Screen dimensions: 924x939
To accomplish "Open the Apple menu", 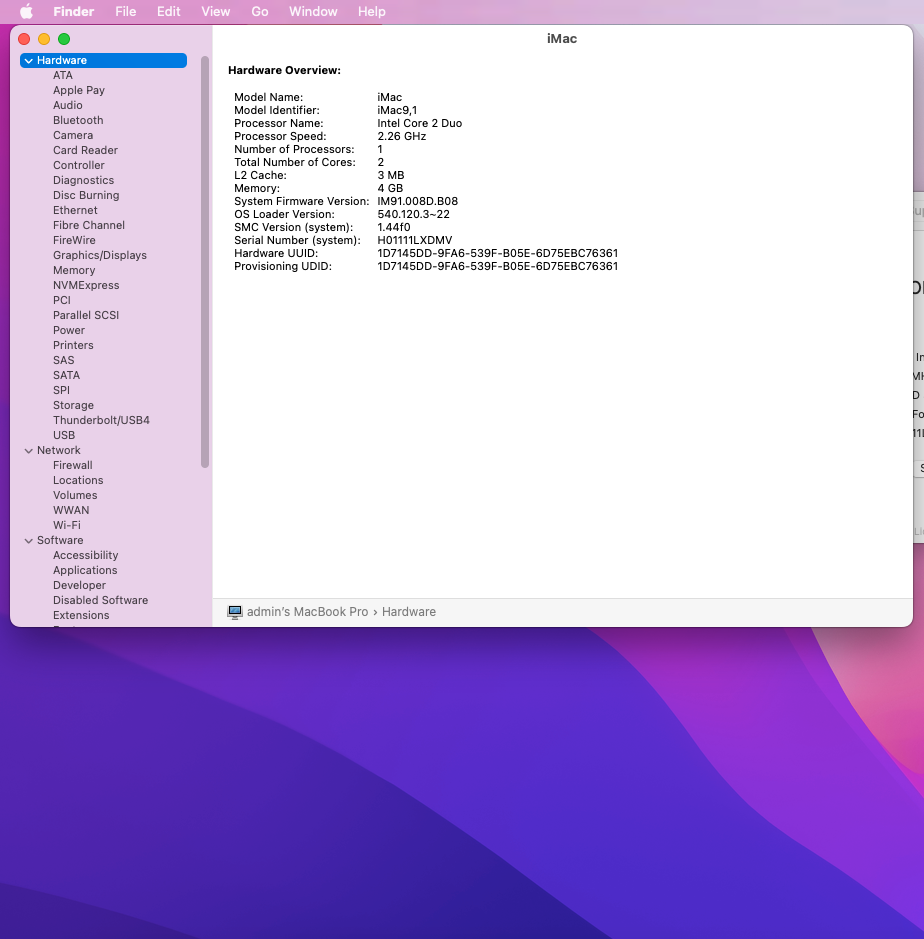I will pos(26,11).
